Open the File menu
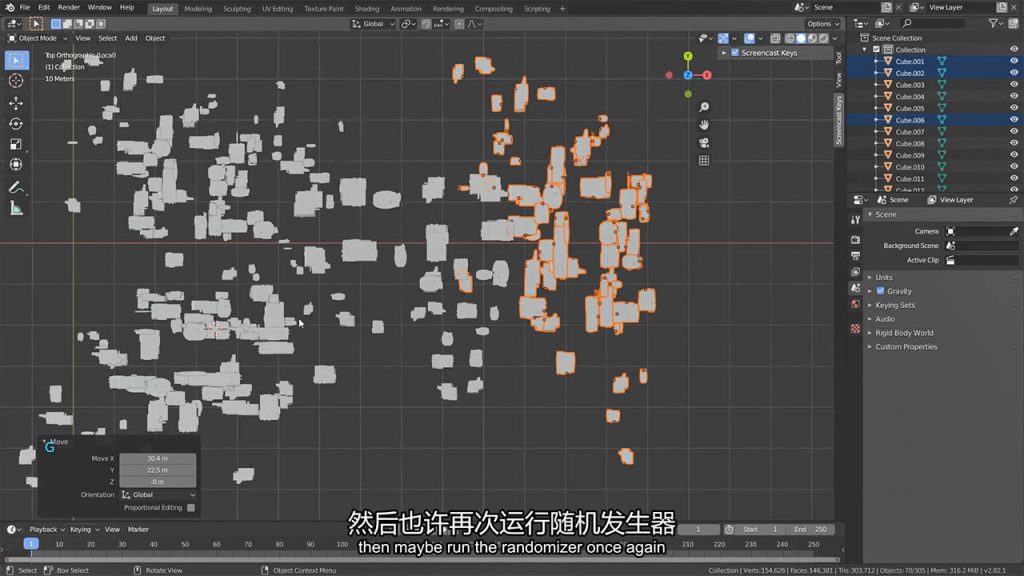1024x576 pixels. coord(25,8)
